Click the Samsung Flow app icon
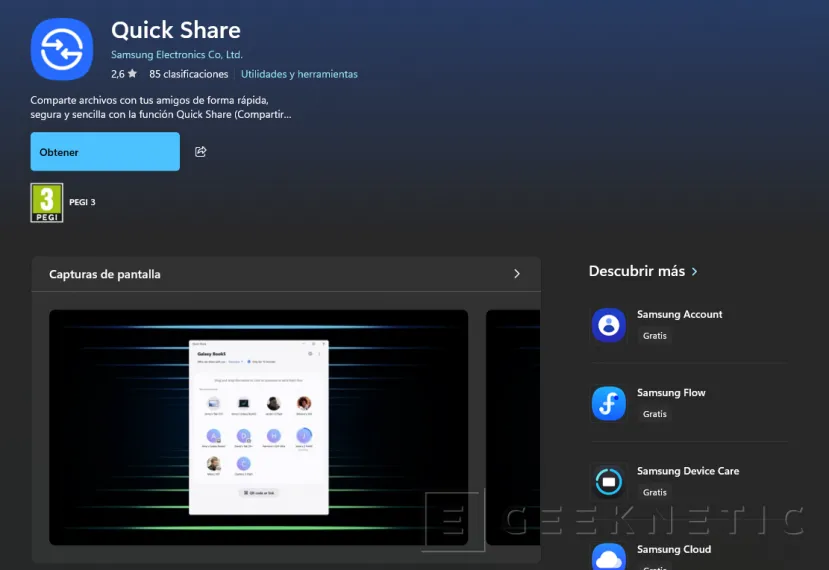 click(609, 403)
